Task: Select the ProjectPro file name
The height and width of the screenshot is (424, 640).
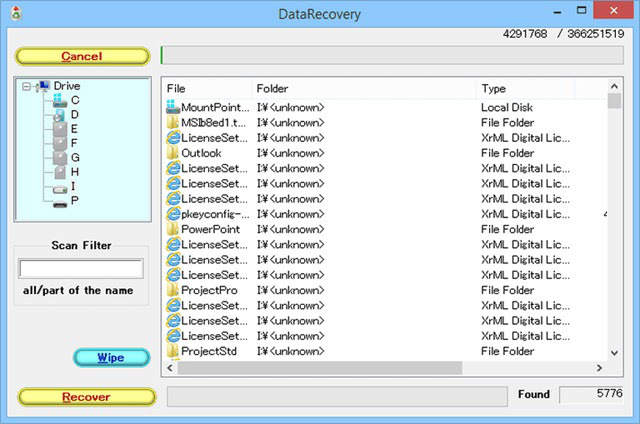Action: point(209,290)
